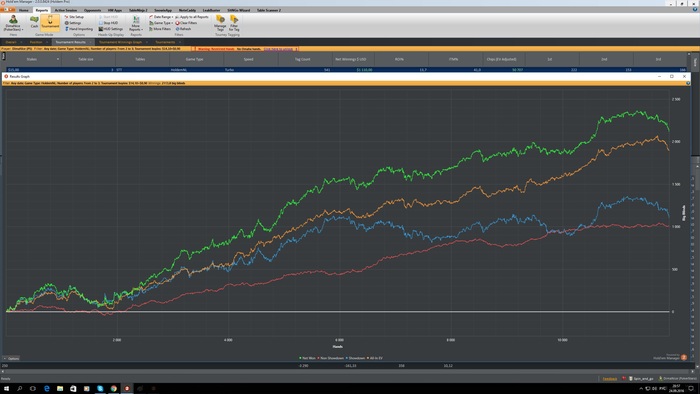
Task: Open Site Setup in Options
Action: tap(74, 17)
